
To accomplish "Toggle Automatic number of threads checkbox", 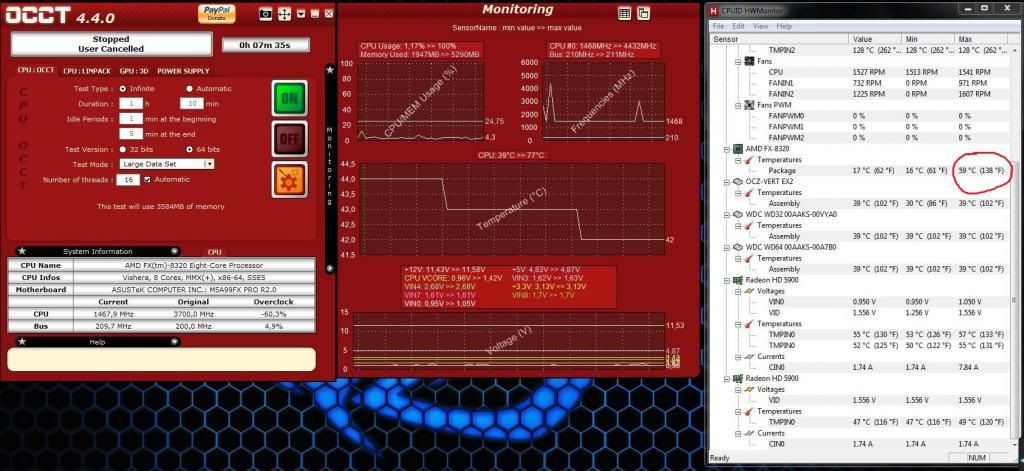I will point(148,179).
